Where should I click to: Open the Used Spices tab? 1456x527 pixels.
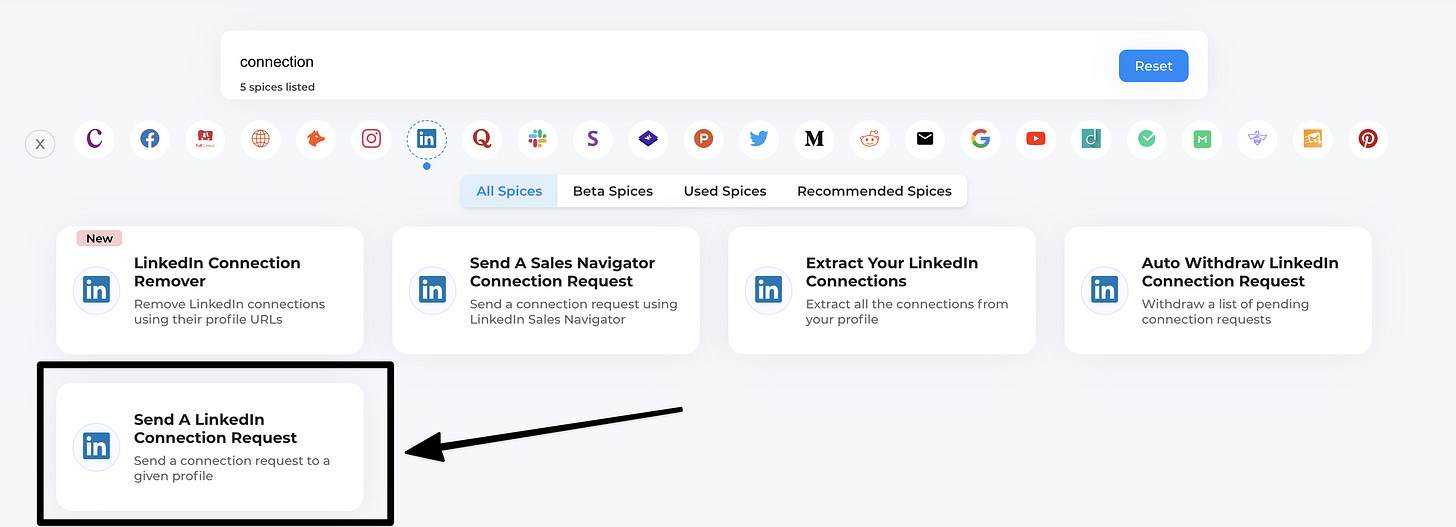(x=725, y=191)
